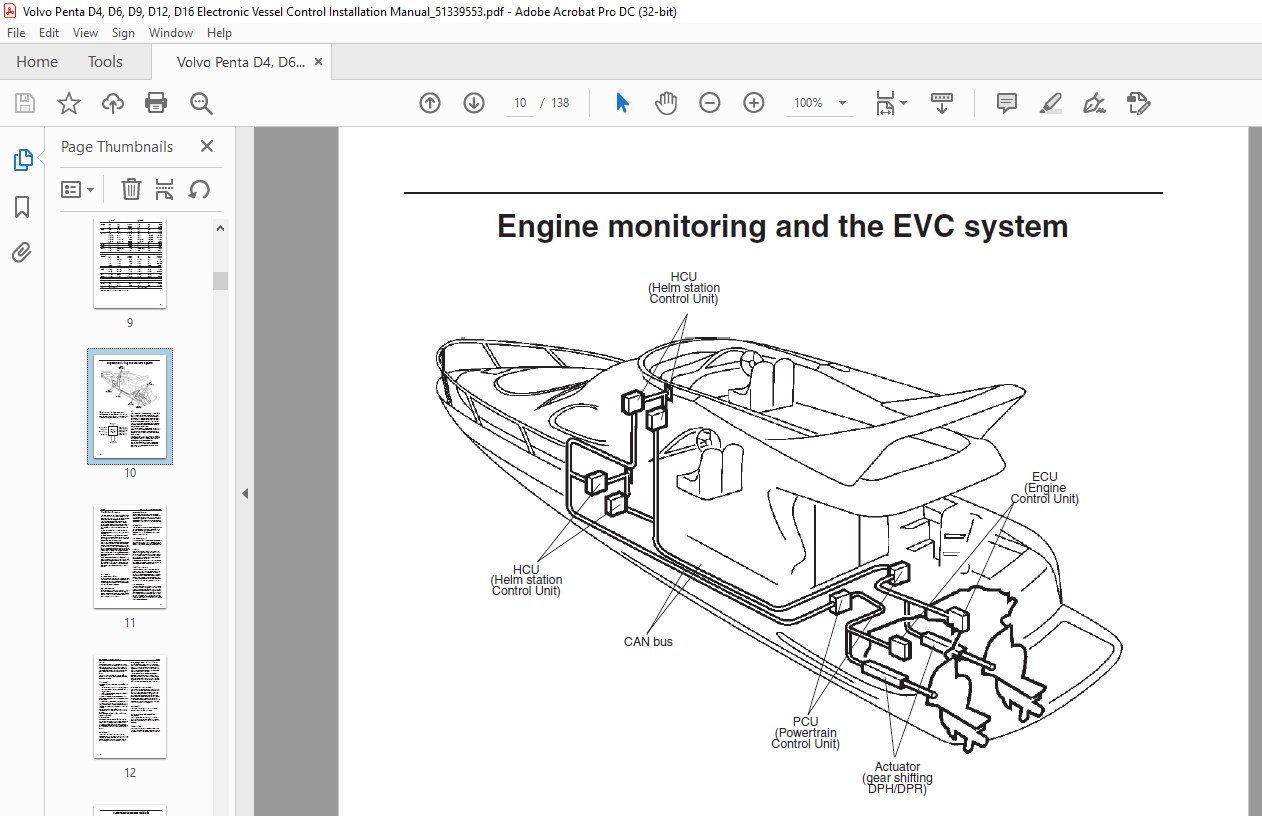Screen dimensions: 1262x816
Task: Go to next page arrow
Action: 474,103
